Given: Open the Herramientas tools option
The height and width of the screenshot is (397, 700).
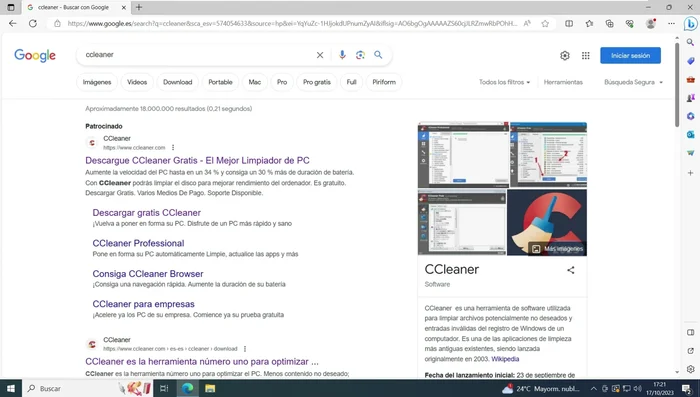Looking at the screenshot, I should point(563,82).
